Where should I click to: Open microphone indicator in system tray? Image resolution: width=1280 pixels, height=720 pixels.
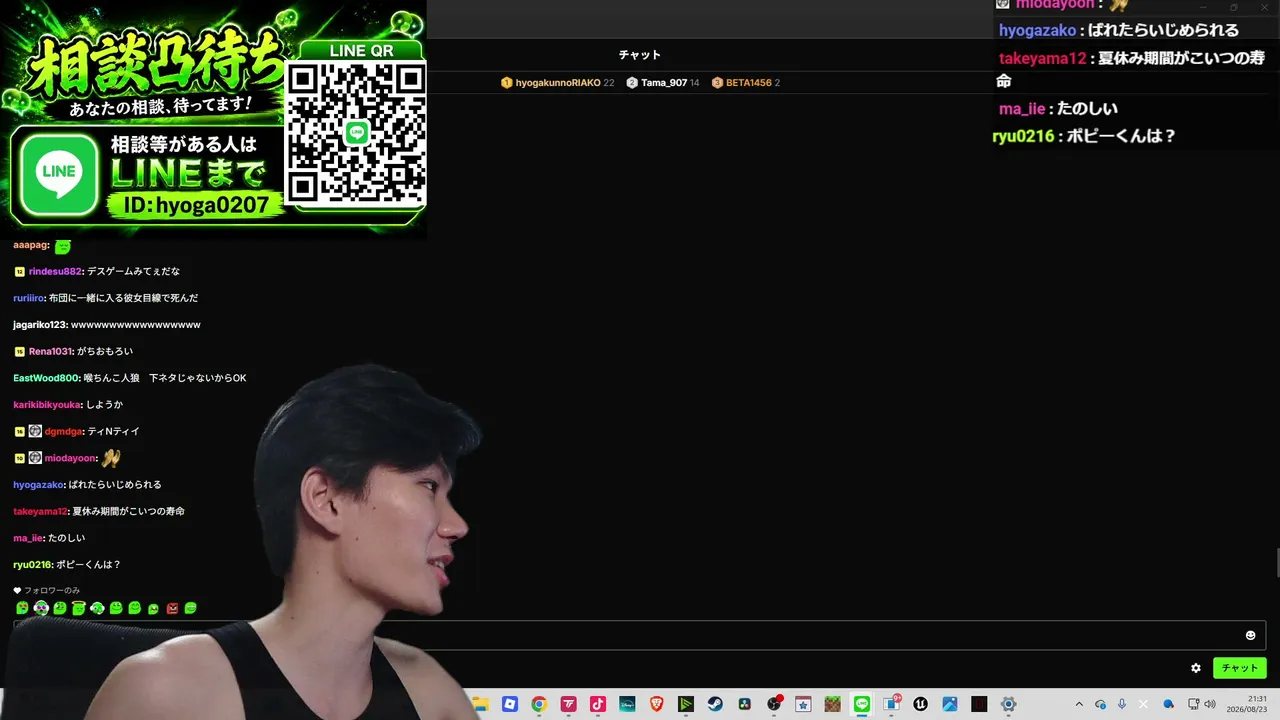click(1122, 704)
